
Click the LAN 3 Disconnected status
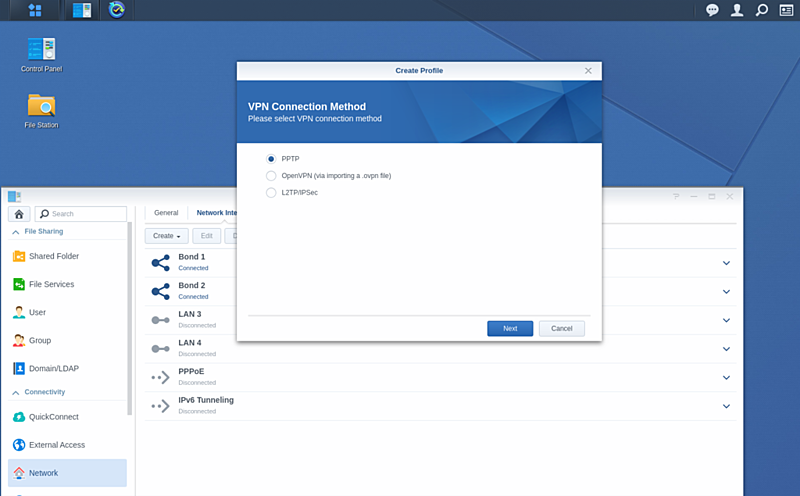pyautogui.click(x=197, y=325)
